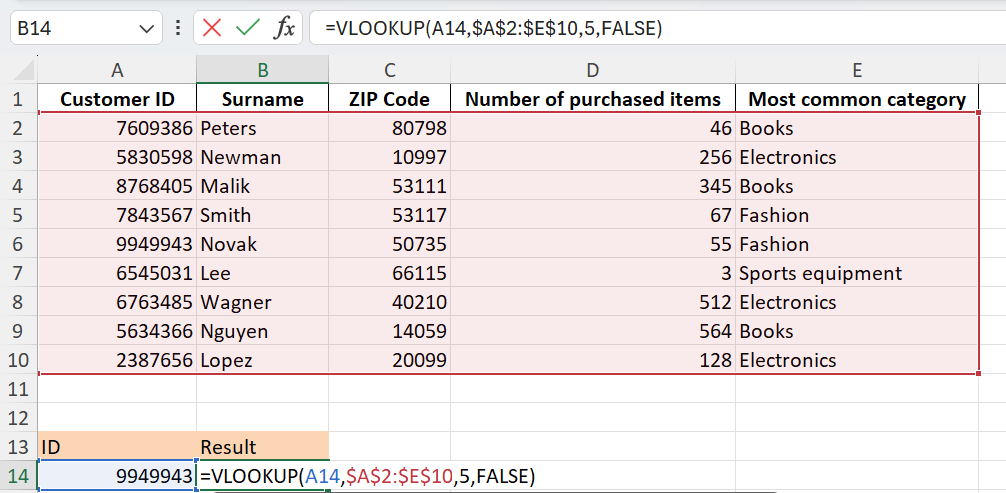Click Number of purchased items header cell
This screenshot has height=493, width=1006.
coord(593,99)
